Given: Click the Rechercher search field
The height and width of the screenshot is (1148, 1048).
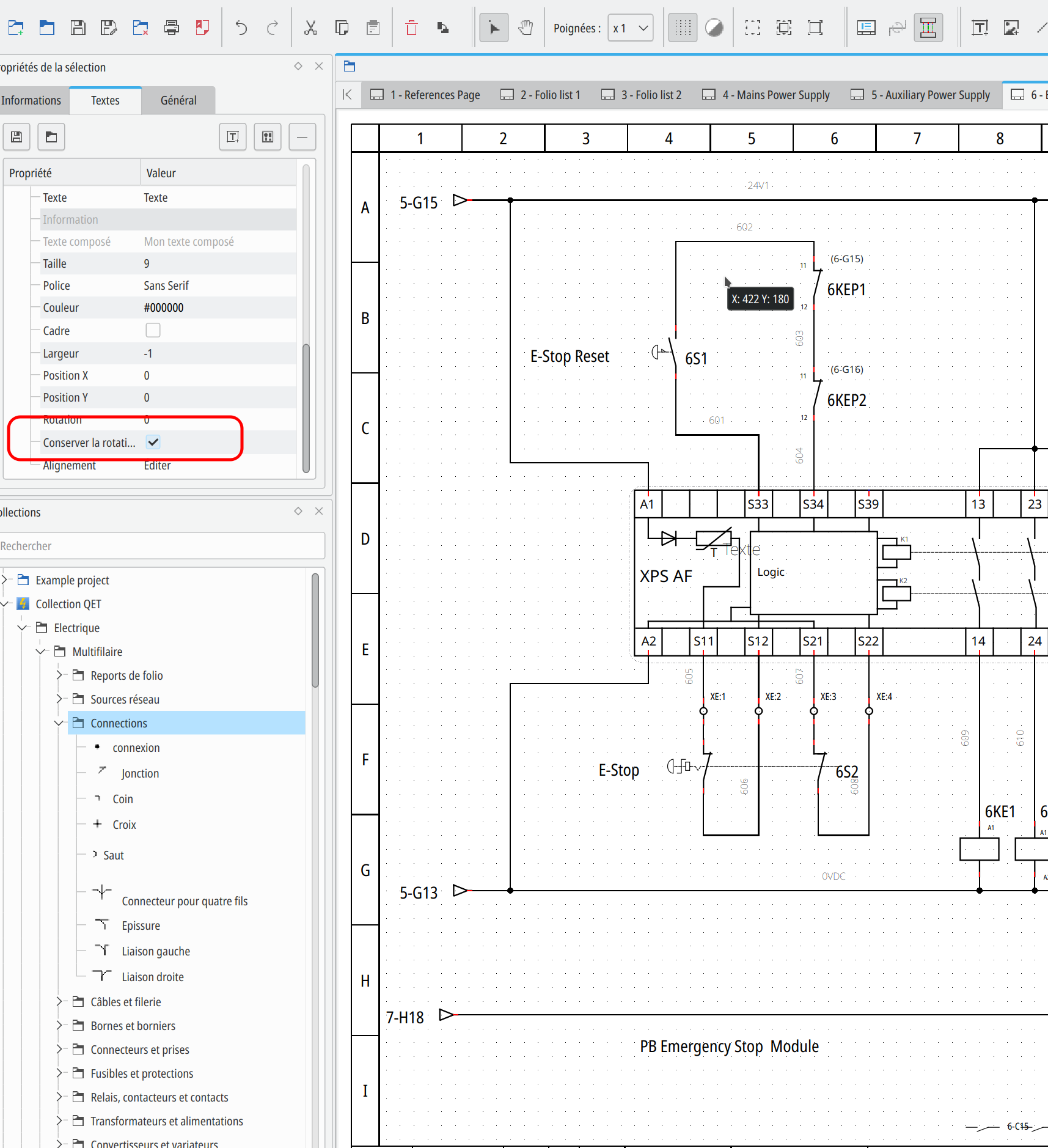Looking at the screenshot, I should (161, 546).
